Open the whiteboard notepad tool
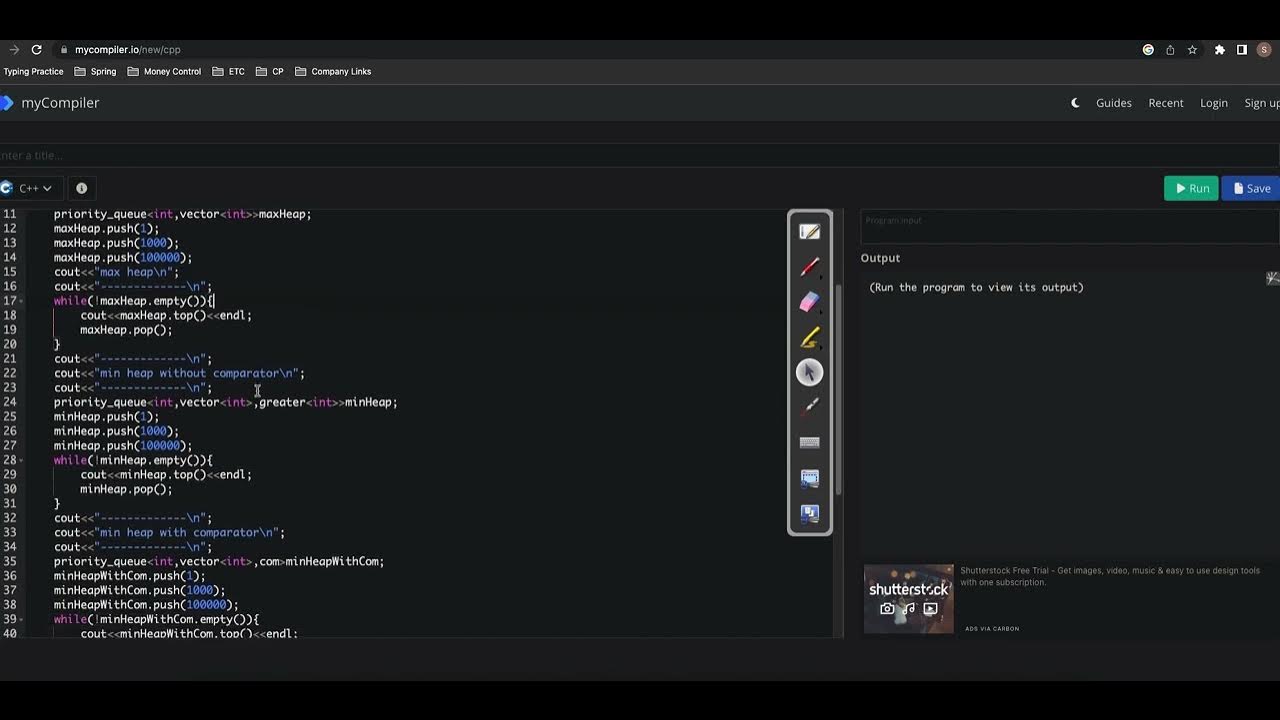 pyautogui.click(x=810, y=232)
